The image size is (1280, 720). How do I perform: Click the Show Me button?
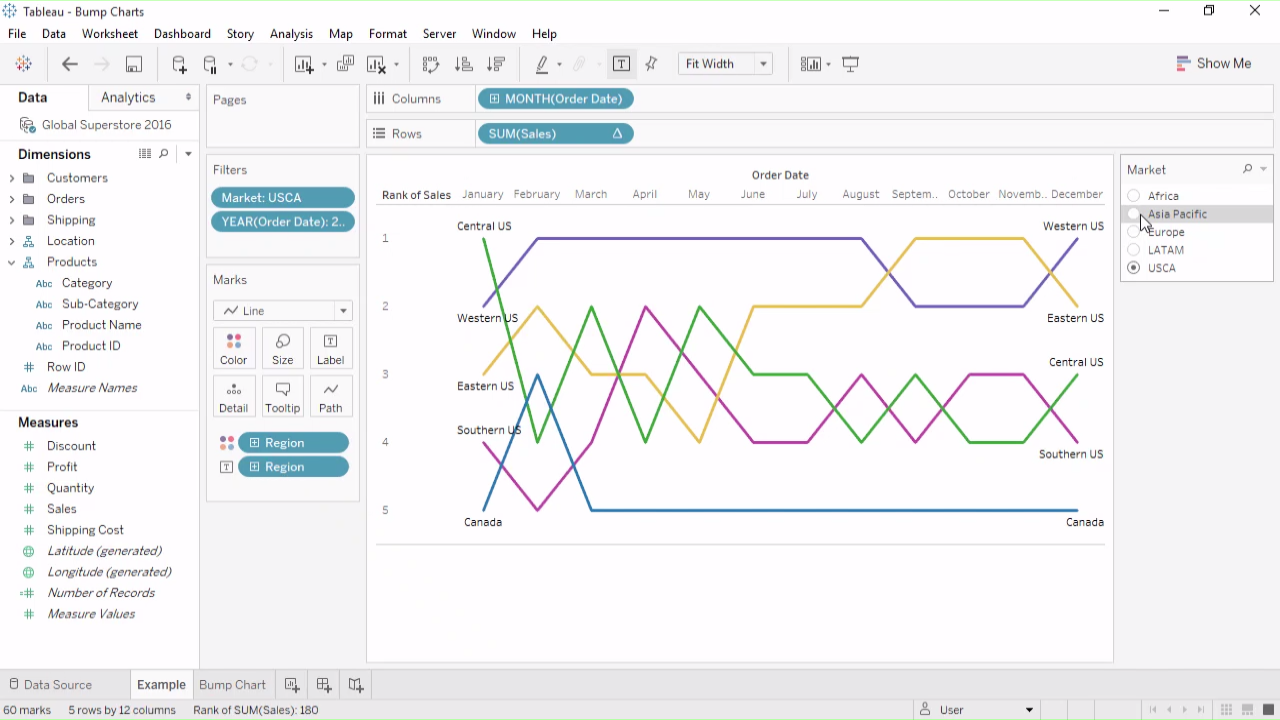(1213, 63)
